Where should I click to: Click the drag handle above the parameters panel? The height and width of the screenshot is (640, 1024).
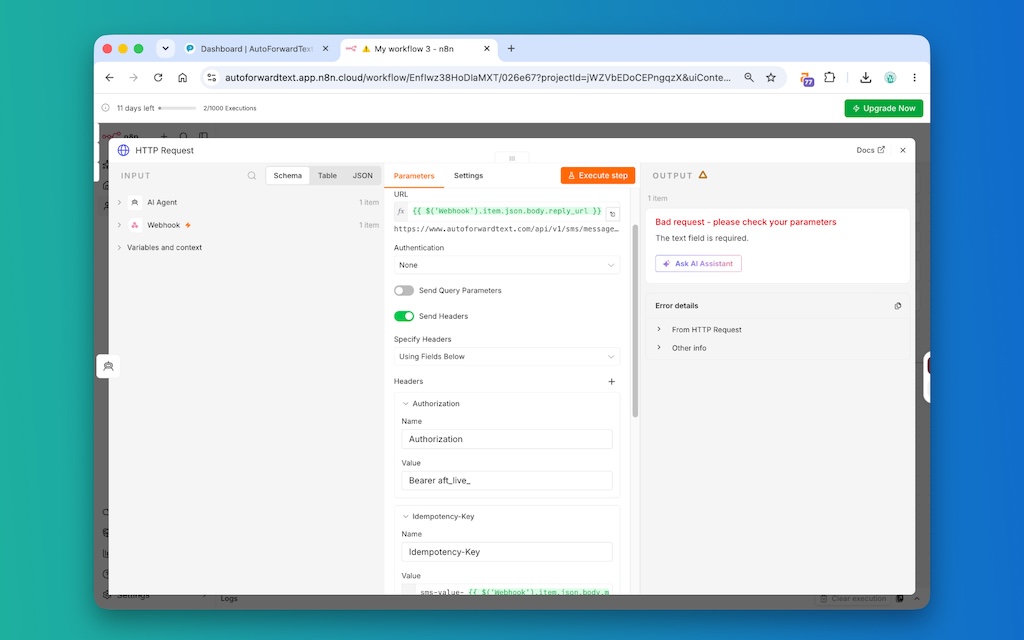click(x=512, y=158)
